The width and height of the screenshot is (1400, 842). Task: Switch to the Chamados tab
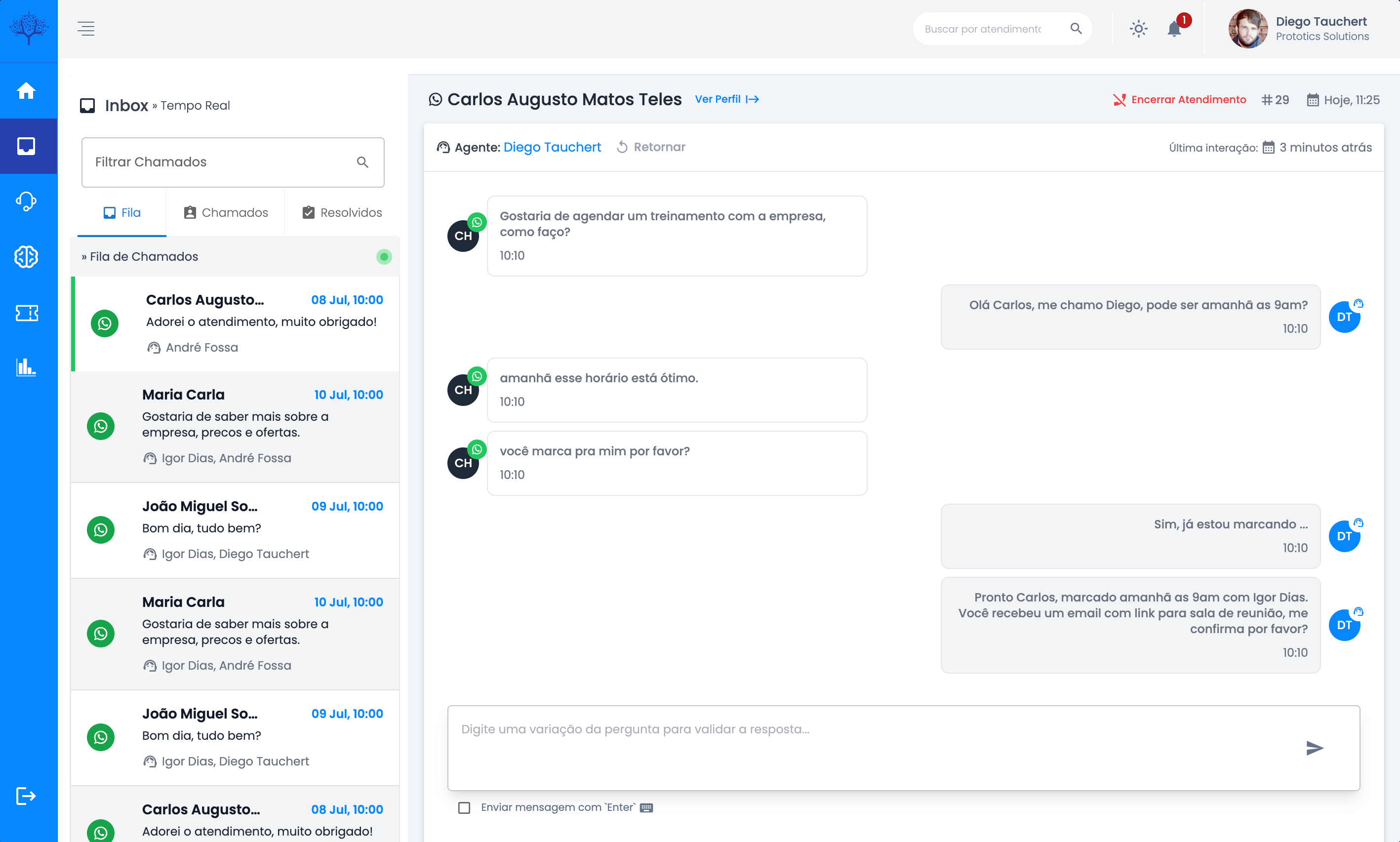click(x=225, y=213)
